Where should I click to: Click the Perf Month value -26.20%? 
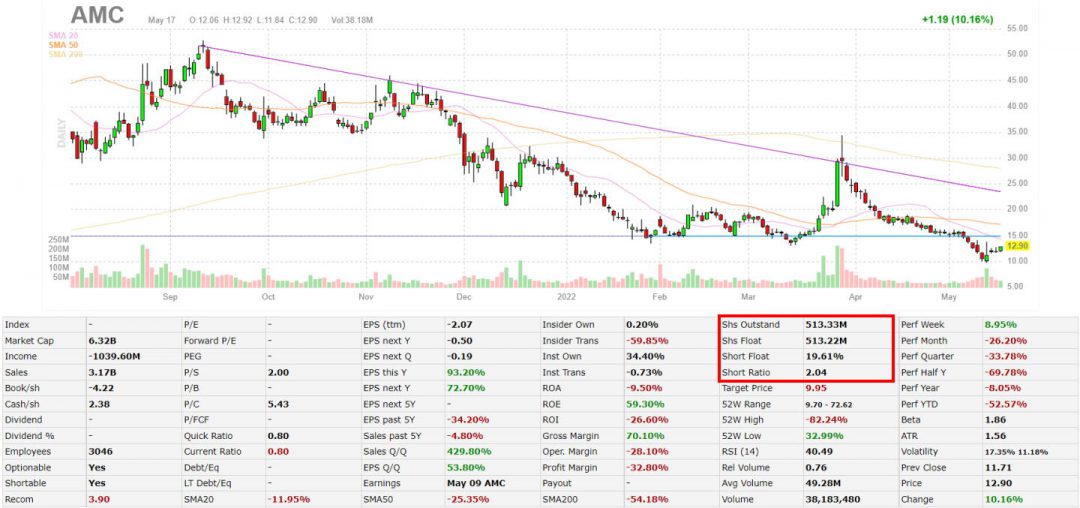click(1004, 341)
